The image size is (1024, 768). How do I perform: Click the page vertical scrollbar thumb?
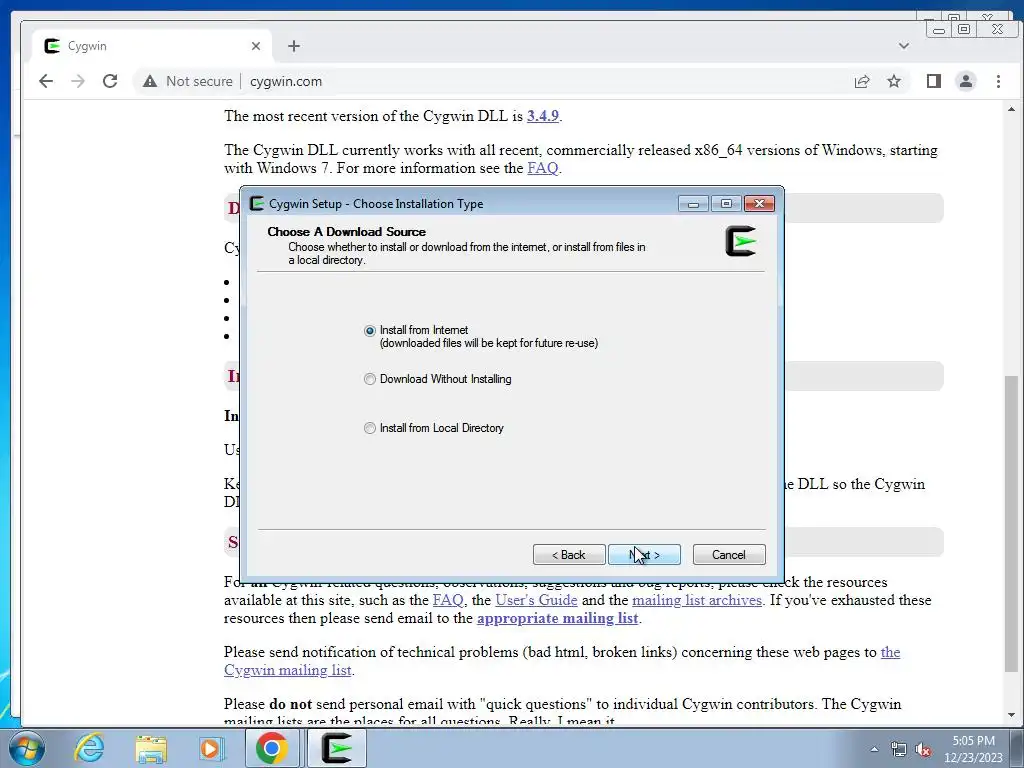pos(1011,523)
